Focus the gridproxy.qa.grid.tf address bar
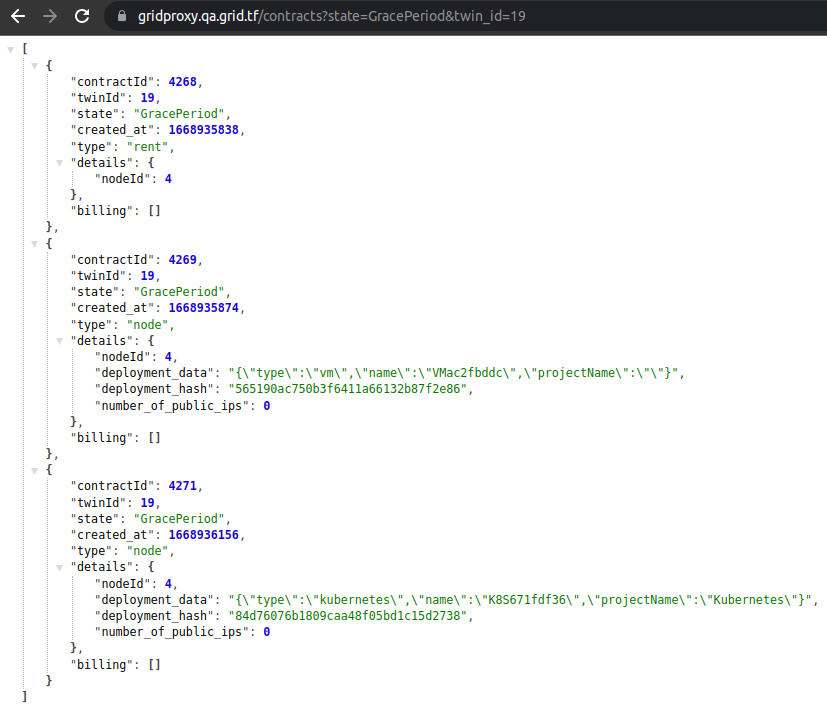The height and width of the screenshot is (723, 827). click(x=400, y=16)
